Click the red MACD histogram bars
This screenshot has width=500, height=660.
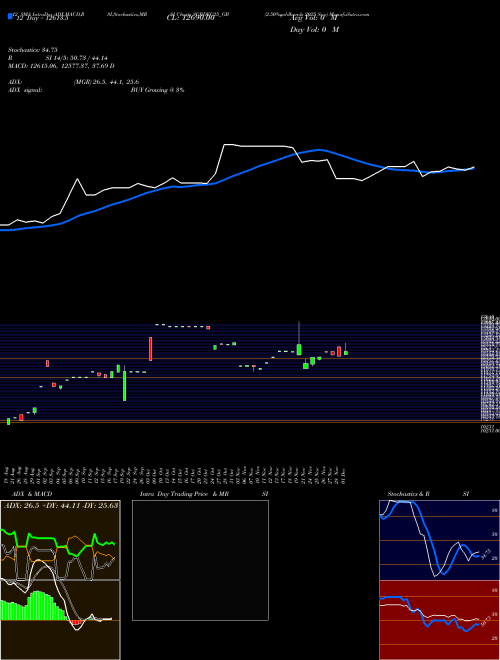click(76, 622)
